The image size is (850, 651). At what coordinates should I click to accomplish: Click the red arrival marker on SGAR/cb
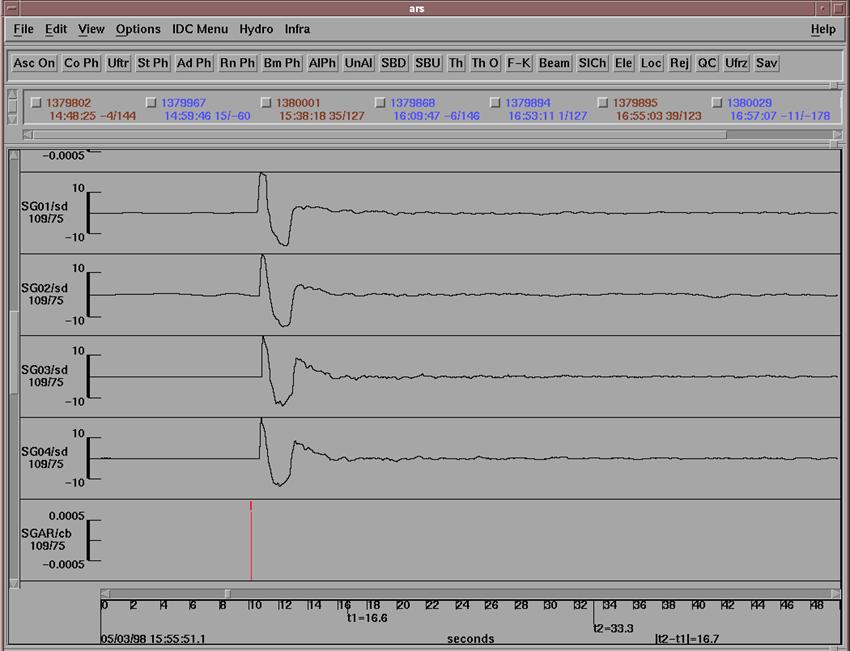coord(251,540)
